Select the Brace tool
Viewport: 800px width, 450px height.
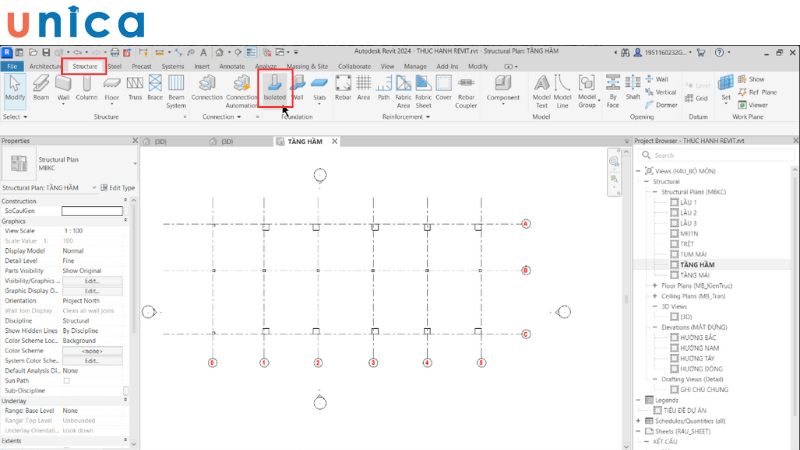coord(155,88)
